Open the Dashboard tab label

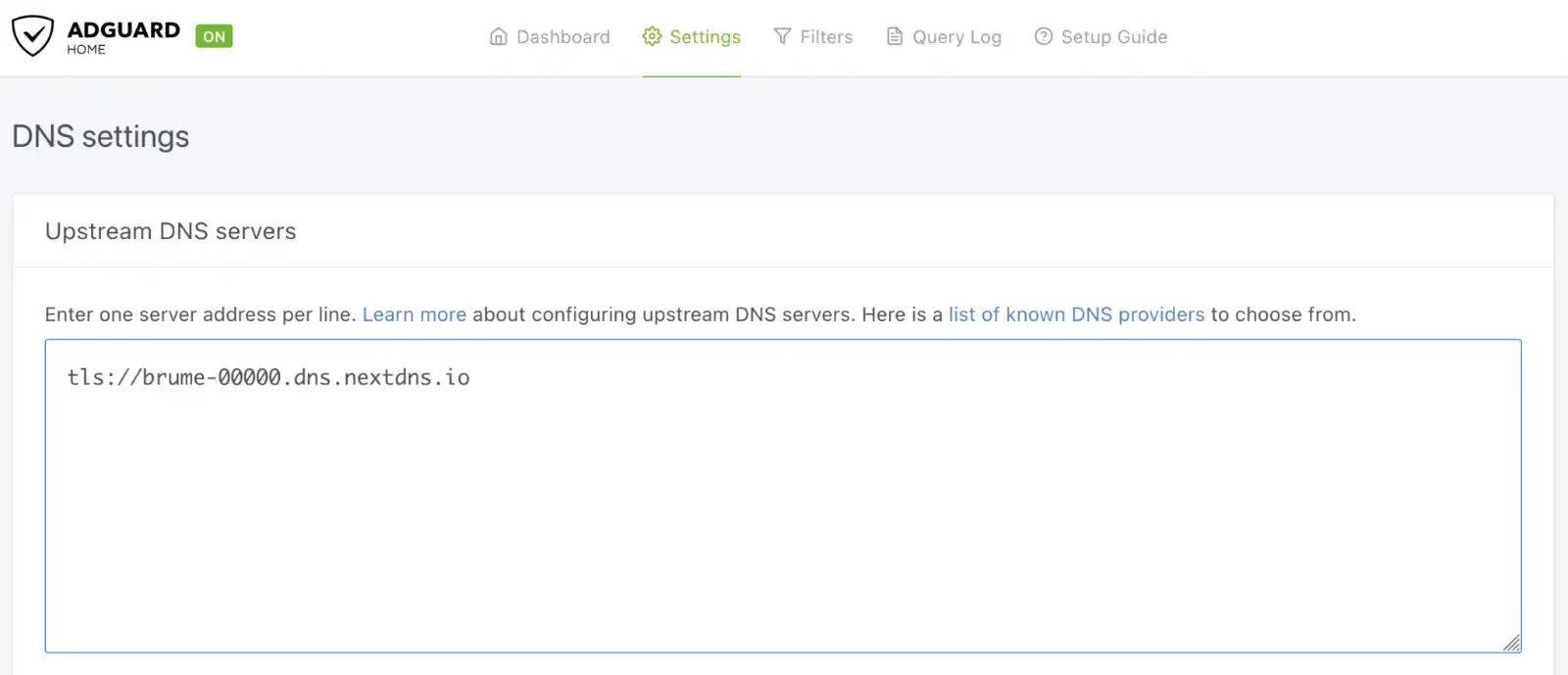[x=563, y=37]
